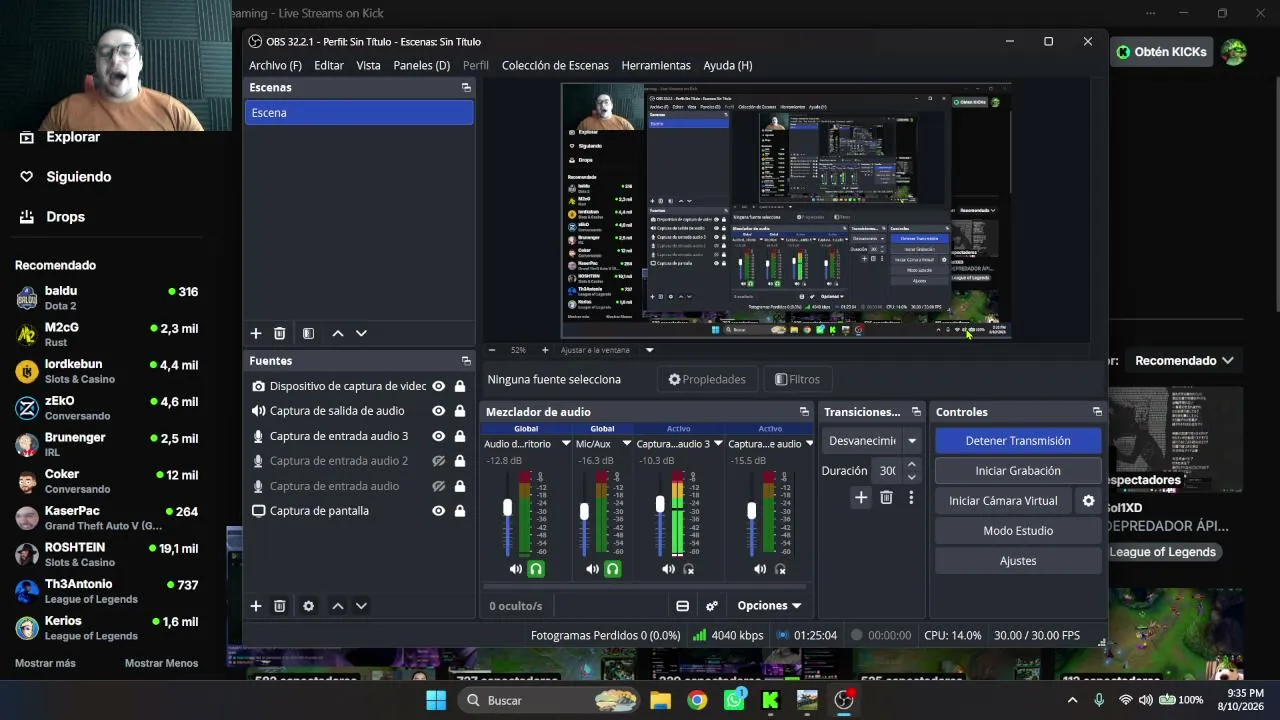The height and width of the screenshot is (720, 1280).
Task: Zoom out the preview with minus icon
Action: [492, 350]
